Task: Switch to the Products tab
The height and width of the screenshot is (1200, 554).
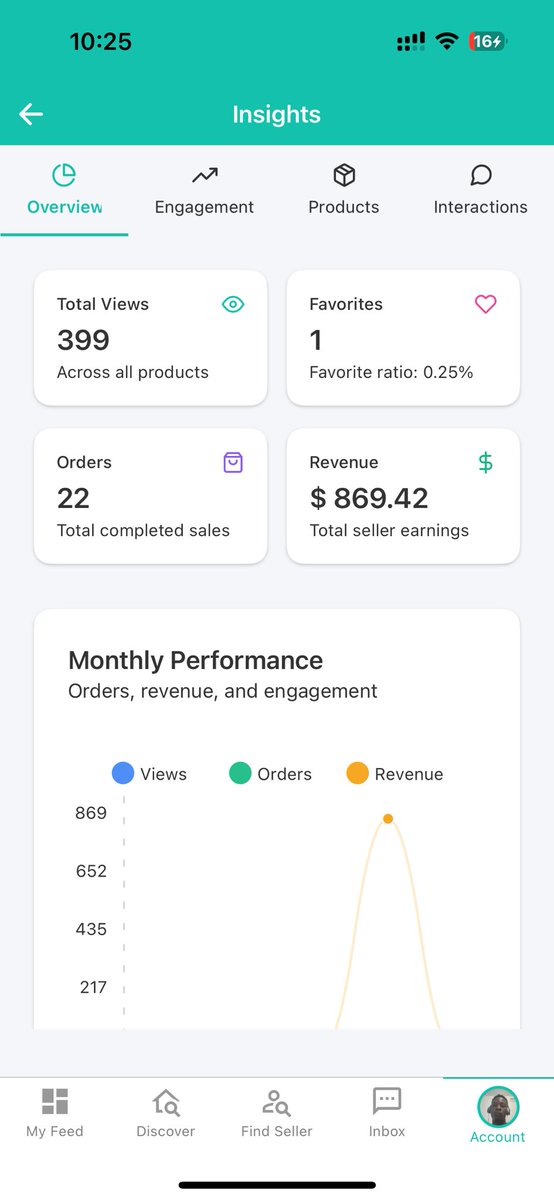Action: click(x=344, y=191)
